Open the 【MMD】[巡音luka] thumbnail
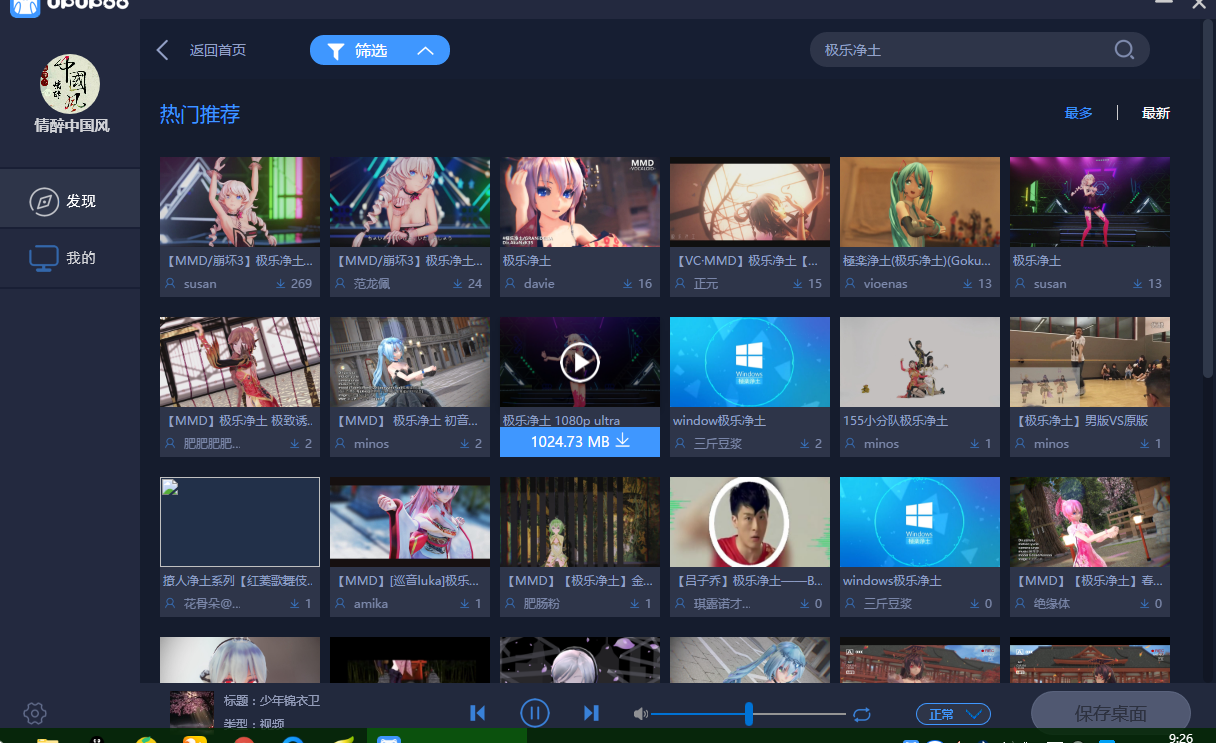 [x=410, y=522]
